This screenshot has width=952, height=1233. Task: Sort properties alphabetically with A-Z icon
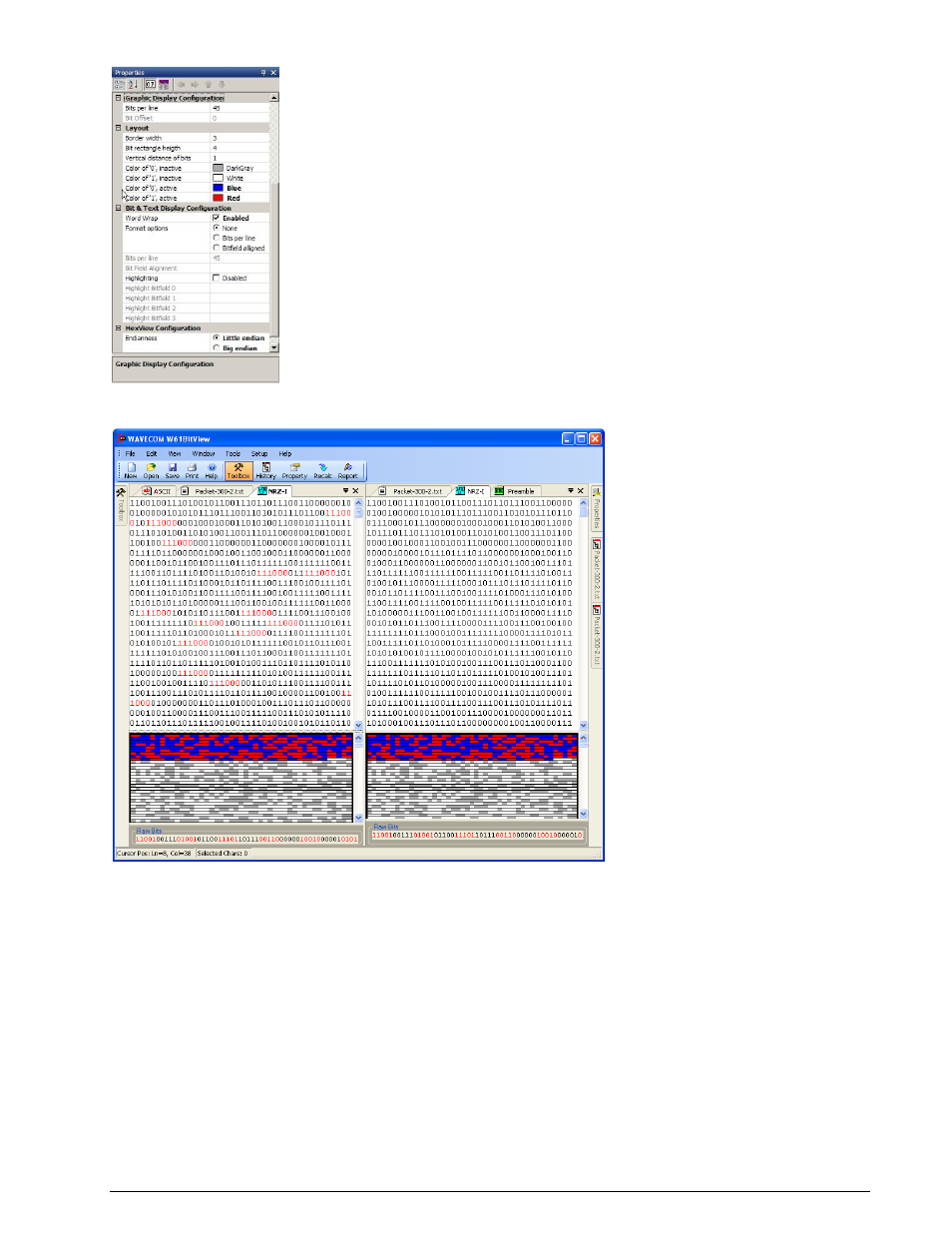pyautogui.click(x=132, y=85)
